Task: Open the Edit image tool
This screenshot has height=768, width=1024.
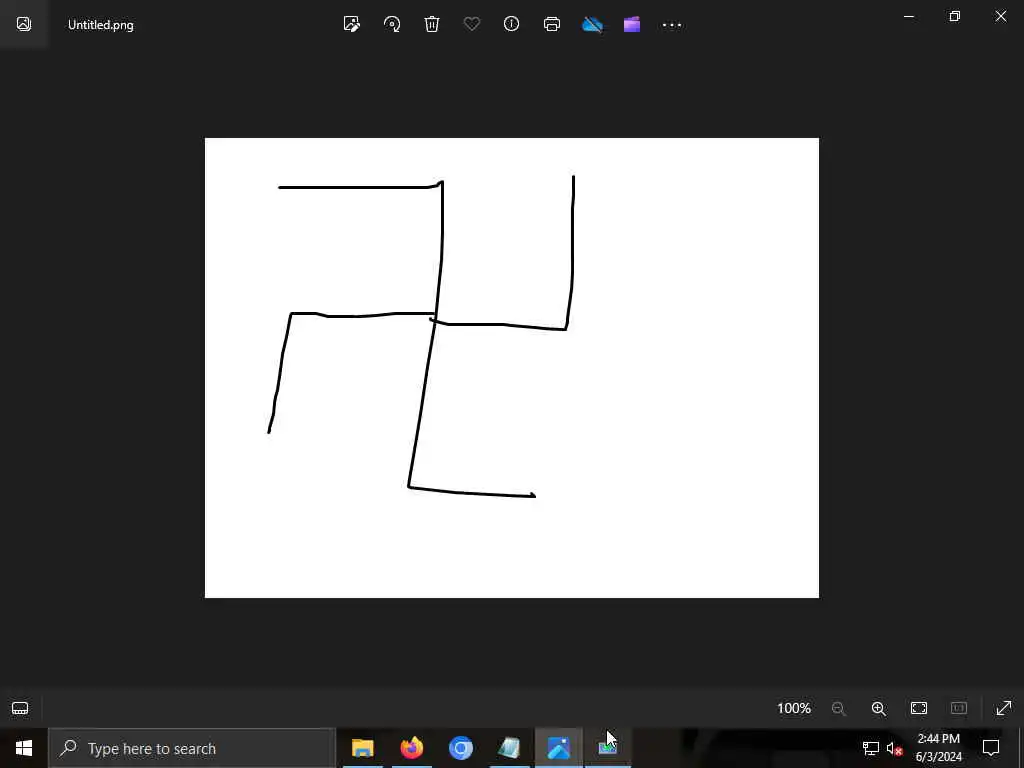Action: [x=351, y=24]
